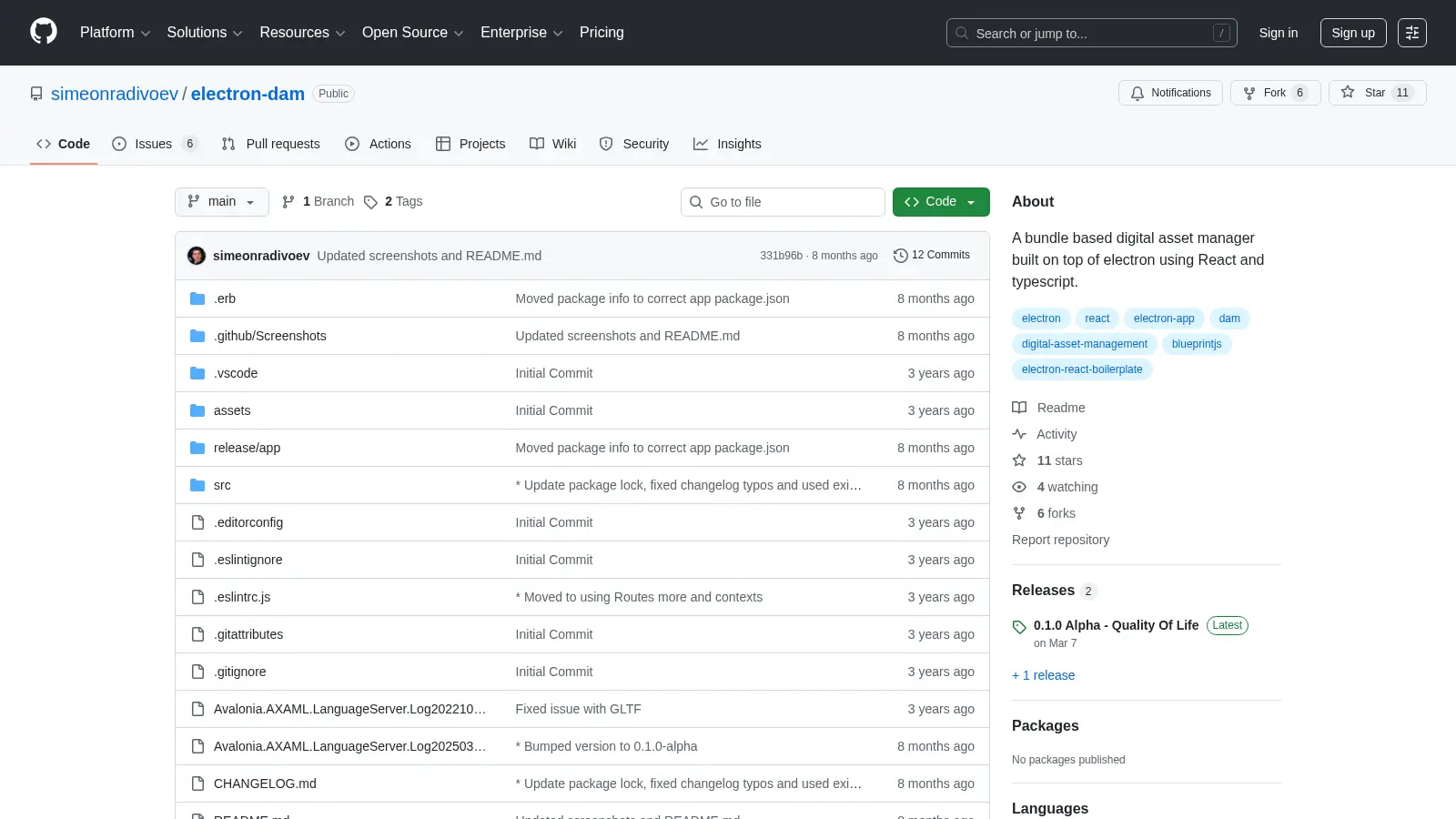Click the book icon next to Readme
The height and width of the screenshot is (819, 1456).
[x=1019, y=408]
